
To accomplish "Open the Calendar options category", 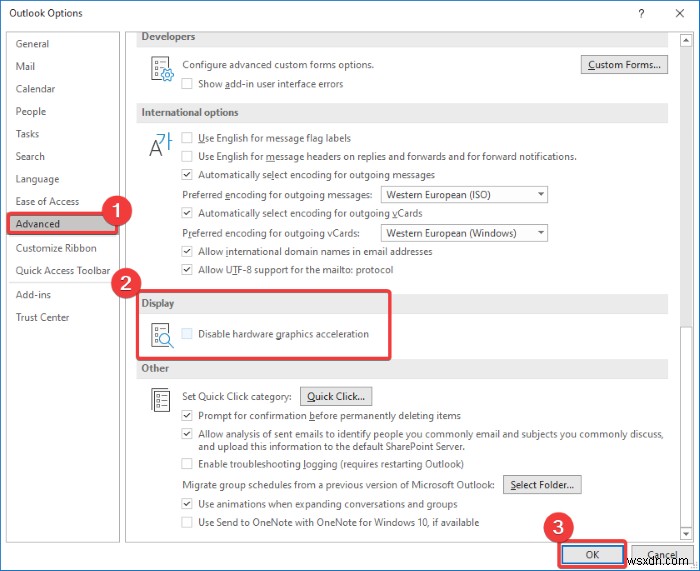I will click(63, 89).
